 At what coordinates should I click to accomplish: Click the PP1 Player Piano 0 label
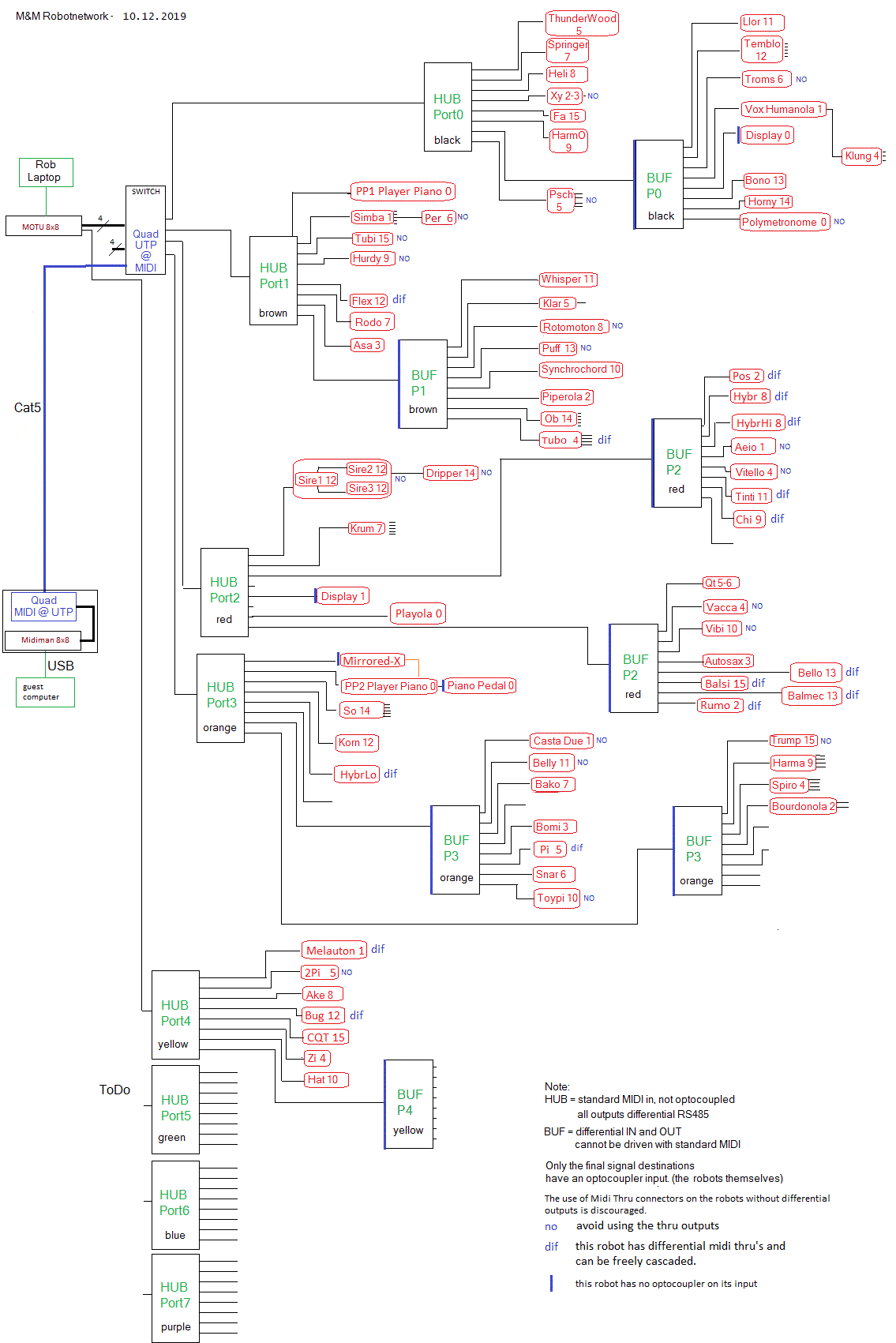tap(403, 191)
